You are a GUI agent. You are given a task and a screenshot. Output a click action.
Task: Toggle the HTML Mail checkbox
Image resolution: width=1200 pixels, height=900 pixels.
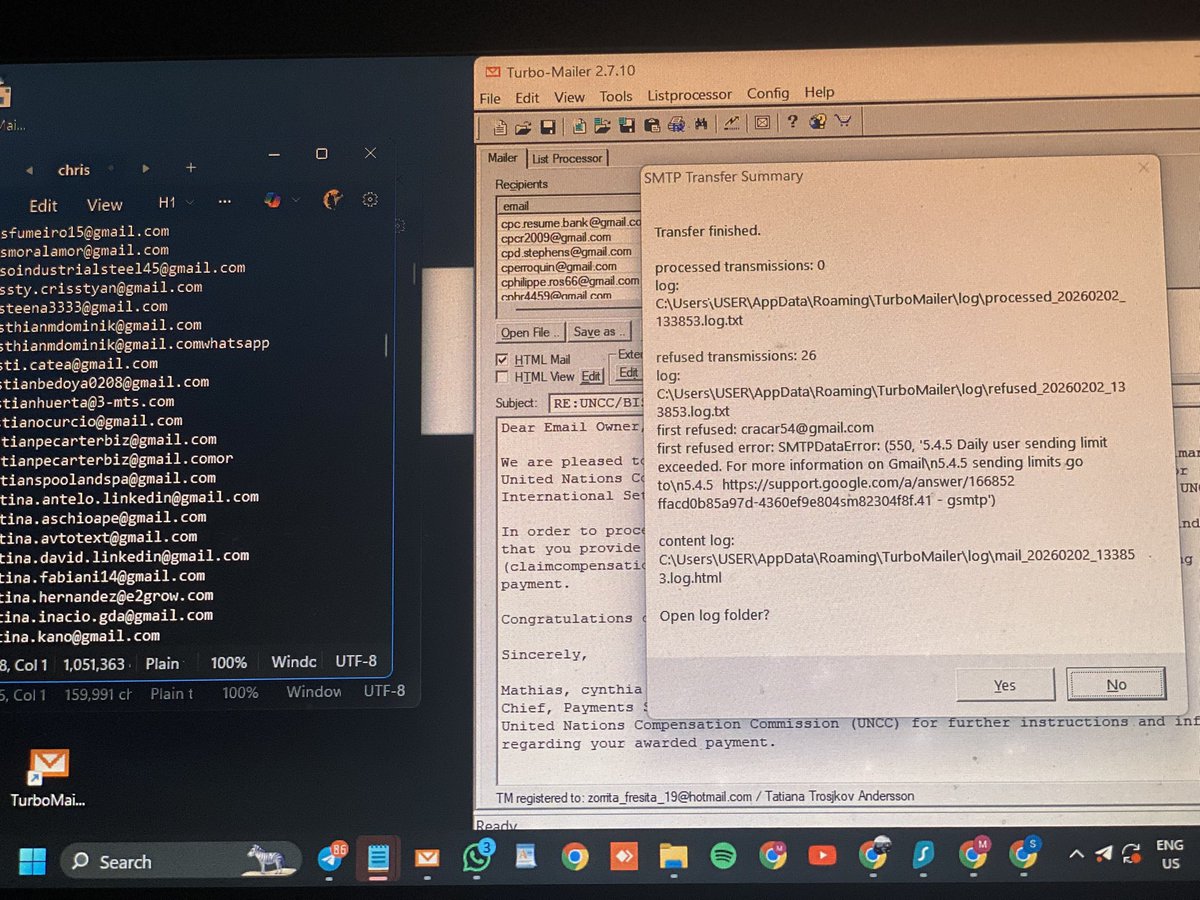tap(503, 360)
